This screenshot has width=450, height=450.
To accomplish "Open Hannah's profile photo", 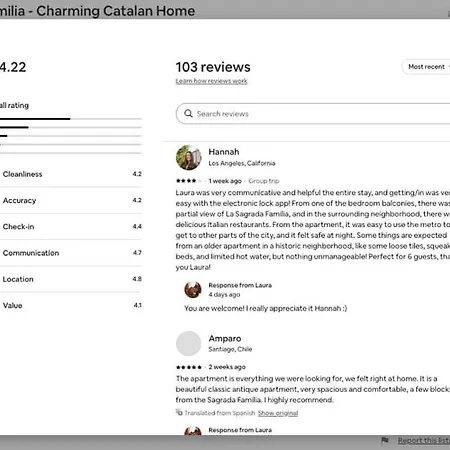I will click(x=189, y=157).
